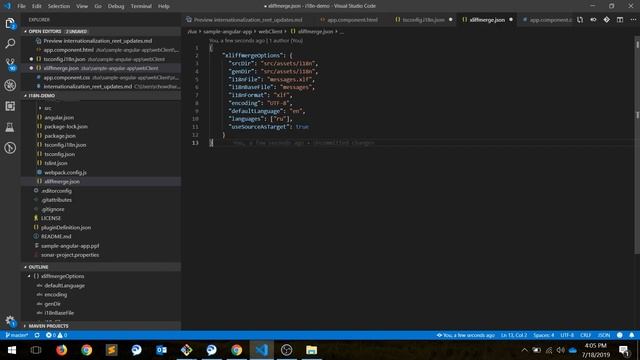640x360 pixels.
Task: Open app.component.css in Open Editors list
Action: [67, 78]
